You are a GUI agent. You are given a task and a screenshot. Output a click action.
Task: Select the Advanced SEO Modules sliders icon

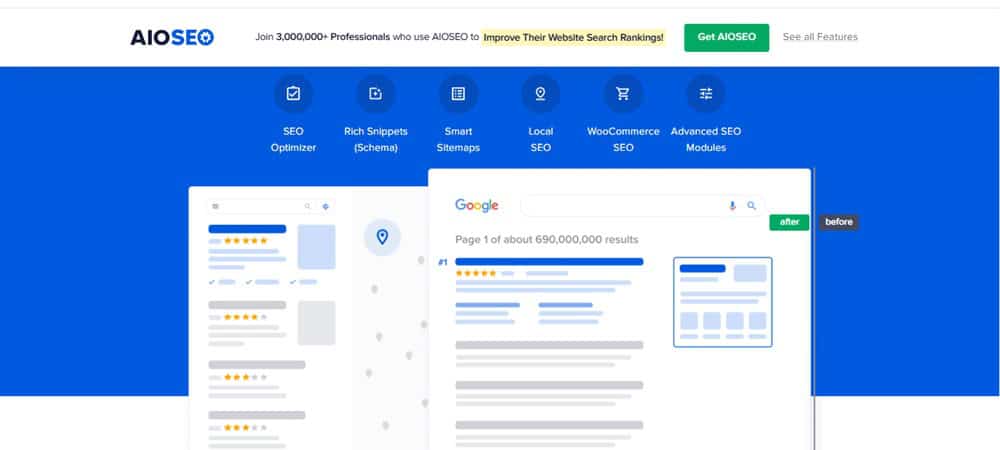pos(706,94)
